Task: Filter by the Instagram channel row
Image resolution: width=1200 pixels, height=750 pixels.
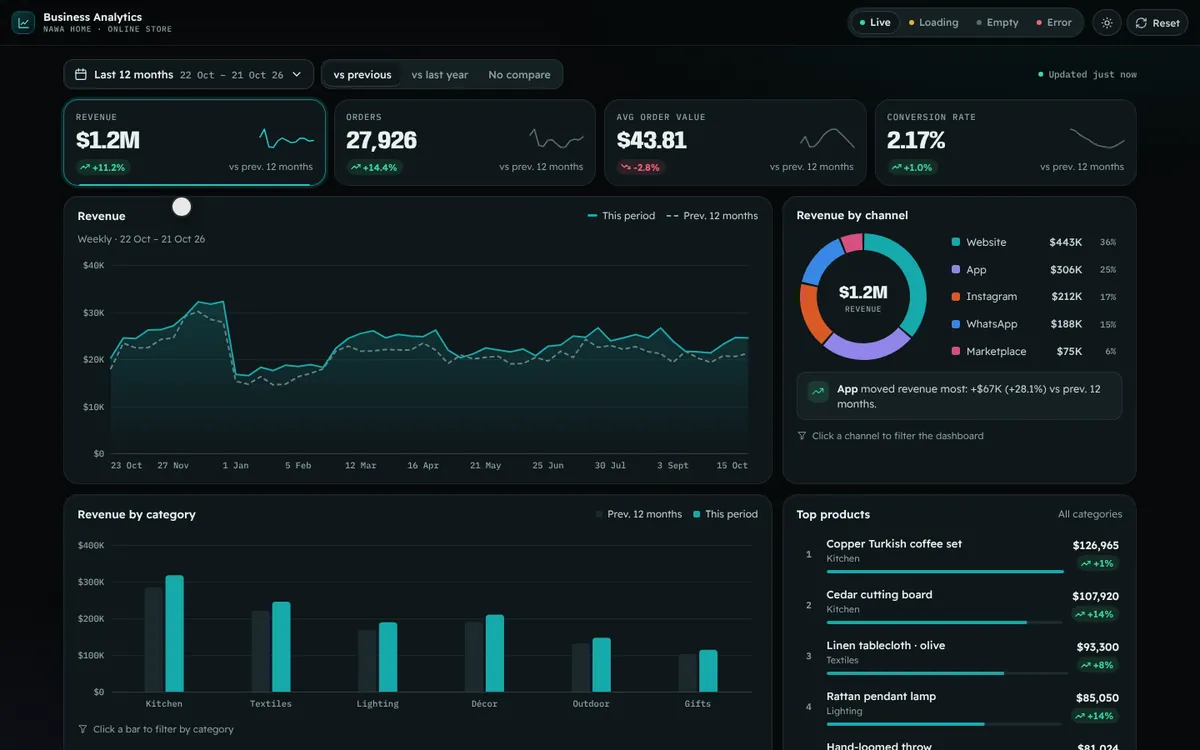Action: pos(1034,297)
